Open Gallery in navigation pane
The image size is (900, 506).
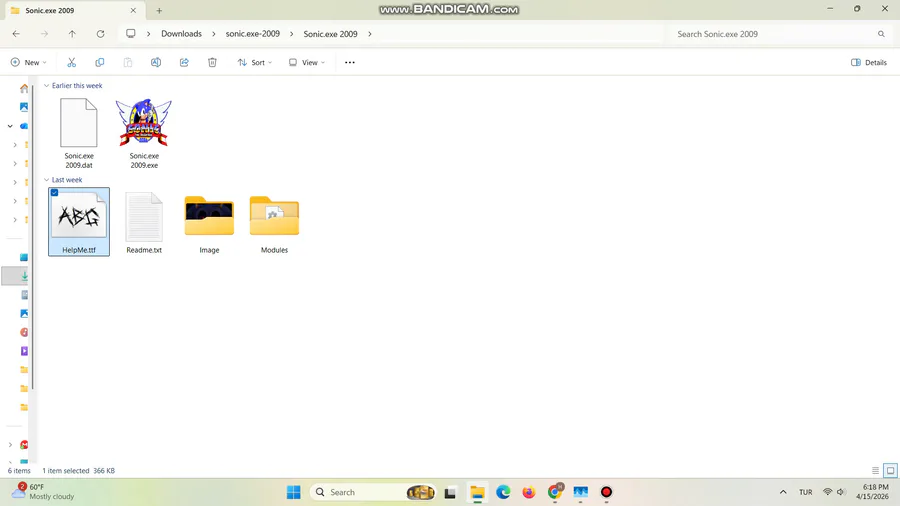coord(24,107)
